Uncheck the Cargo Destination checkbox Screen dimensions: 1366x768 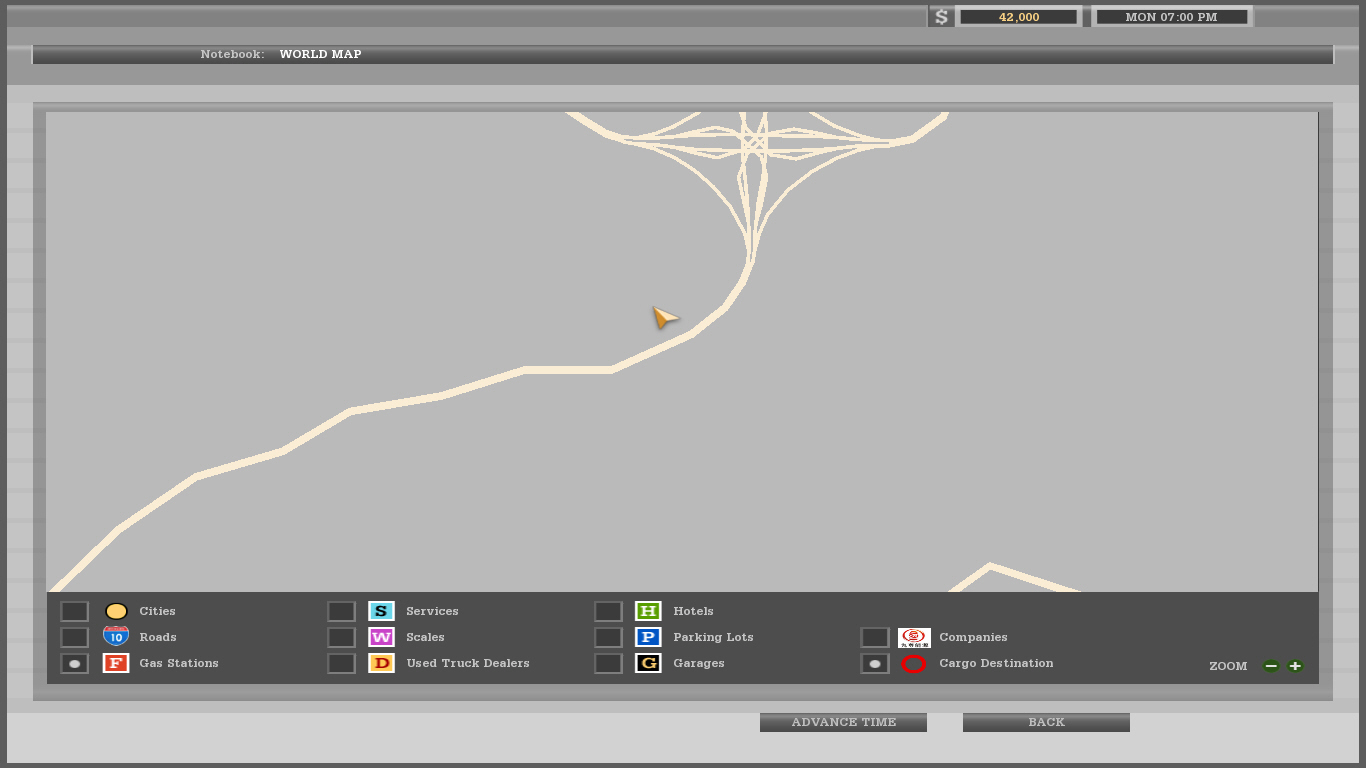point(875,664)
